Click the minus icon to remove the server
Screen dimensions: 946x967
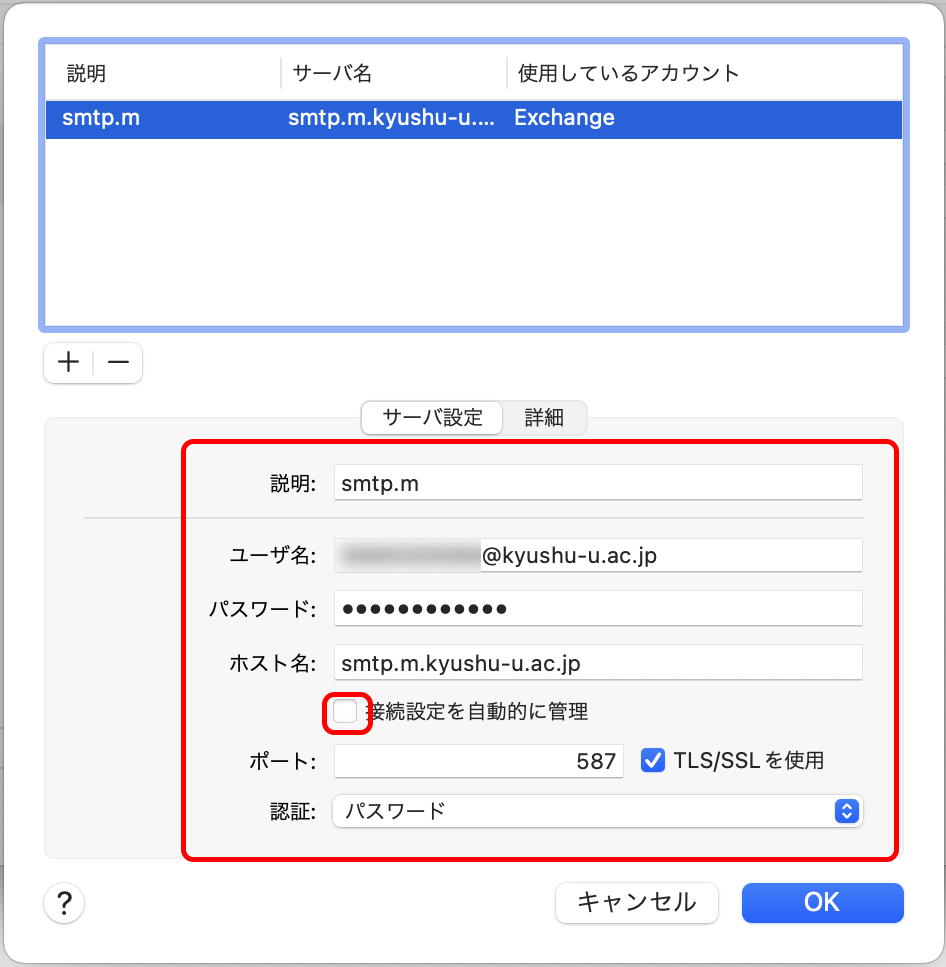coord(117,362)
